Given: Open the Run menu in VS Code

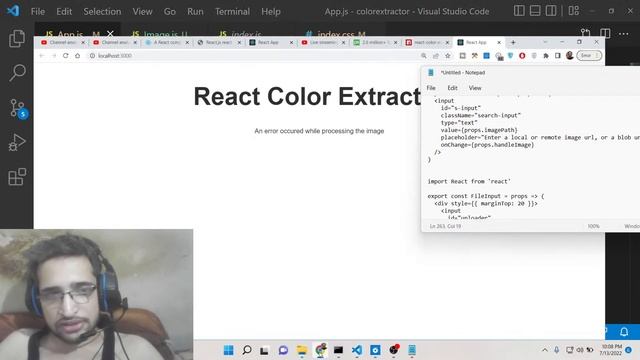Looking at the screenshot, I should point(195,11).
